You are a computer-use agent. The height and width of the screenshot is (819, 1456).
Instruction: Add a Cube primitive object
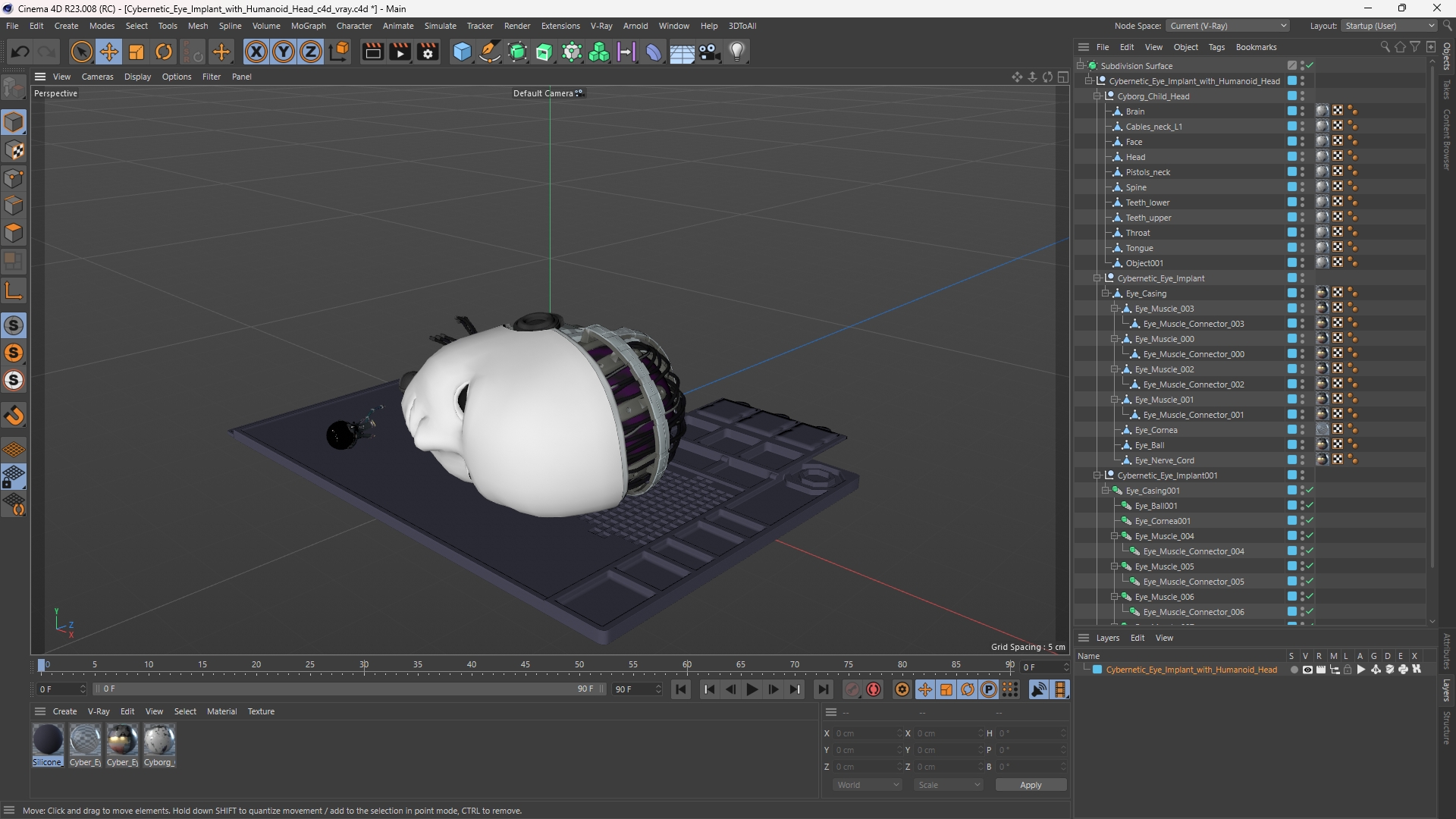coord(462,52)
